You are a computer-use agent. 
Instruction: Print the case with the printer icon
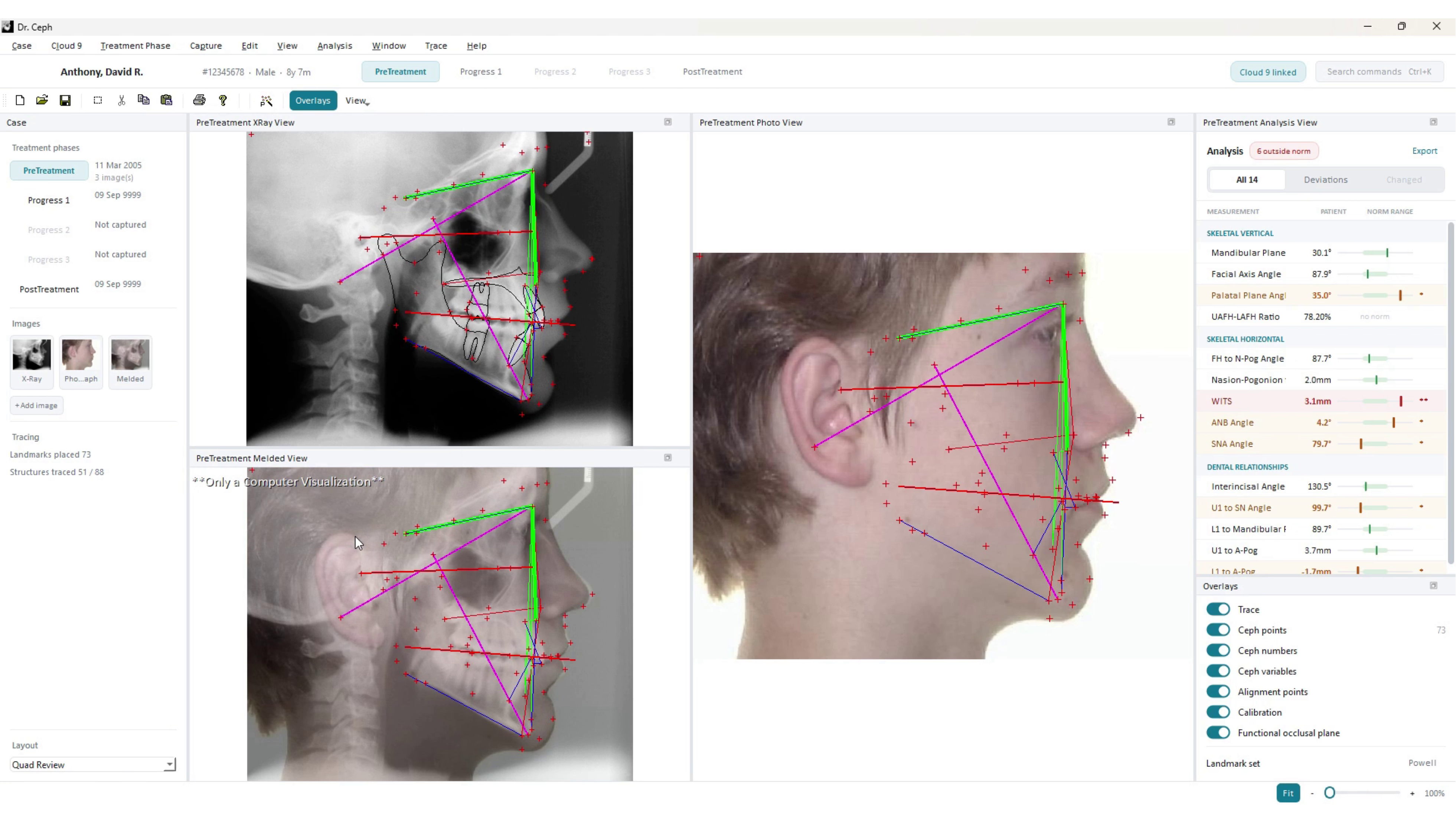pyautogui.click(x=199, y=101)
